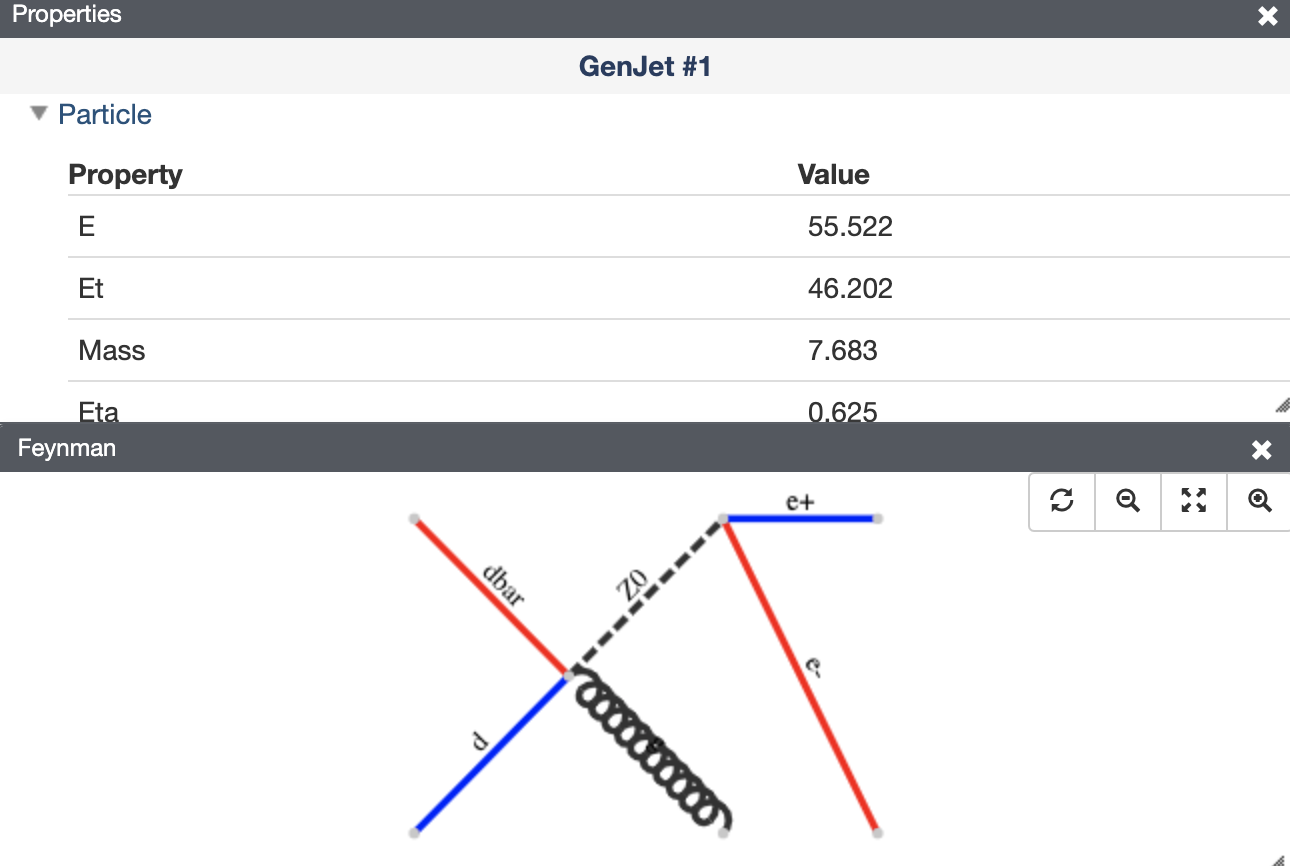The height and width of the screenshot is (866, 1290).
Task: Click the Value column header
Action: [x=833, y=175]
